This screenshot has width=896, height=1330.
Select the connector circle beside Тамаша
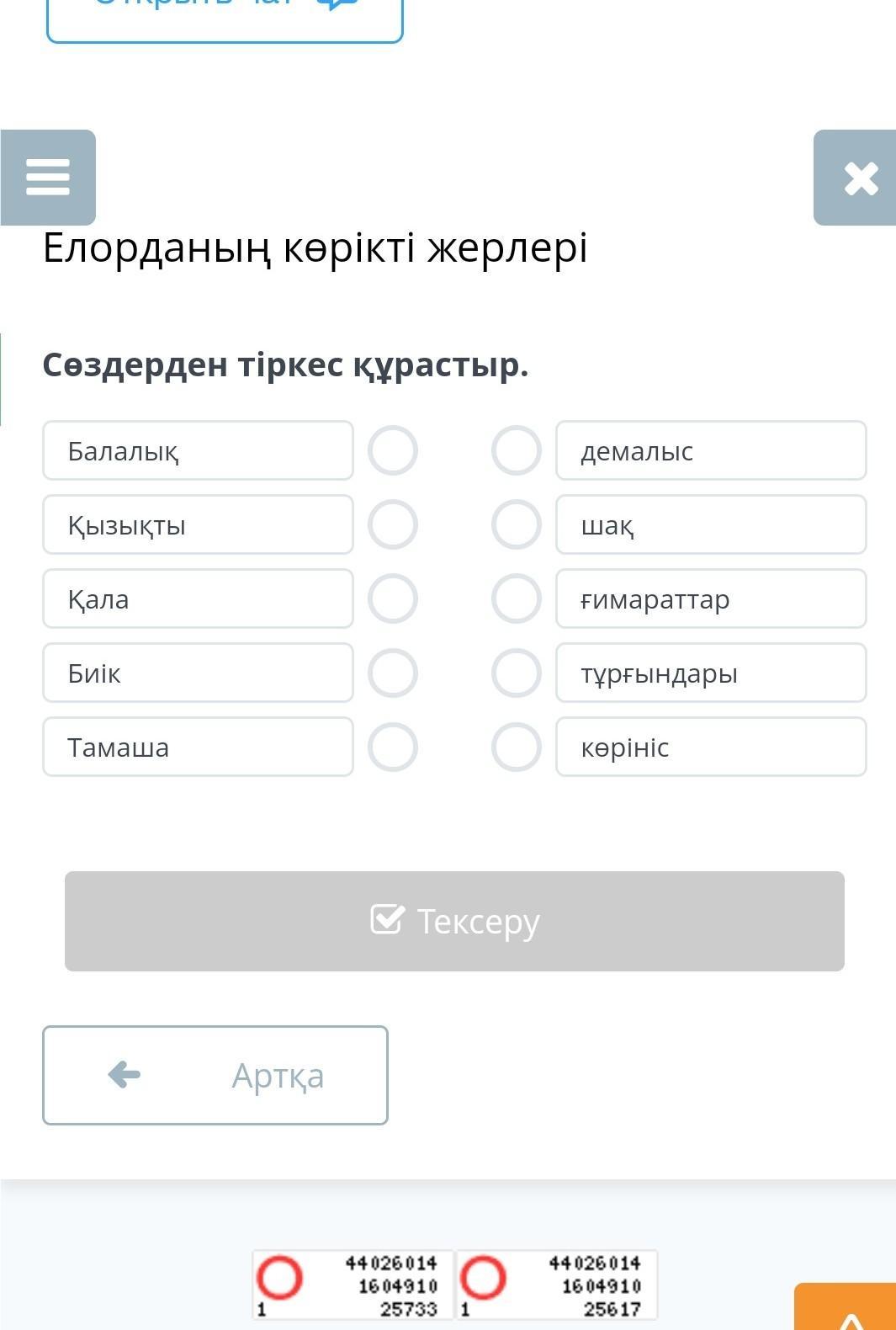[x=393, y=747]
